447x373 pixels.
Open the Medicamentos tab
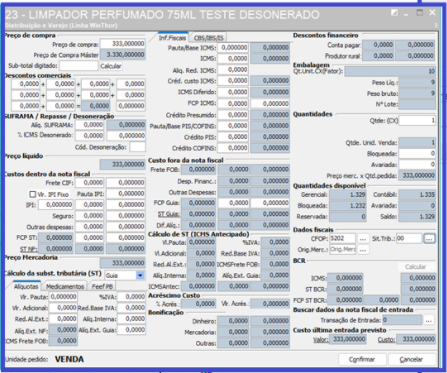tap(65, 286)
